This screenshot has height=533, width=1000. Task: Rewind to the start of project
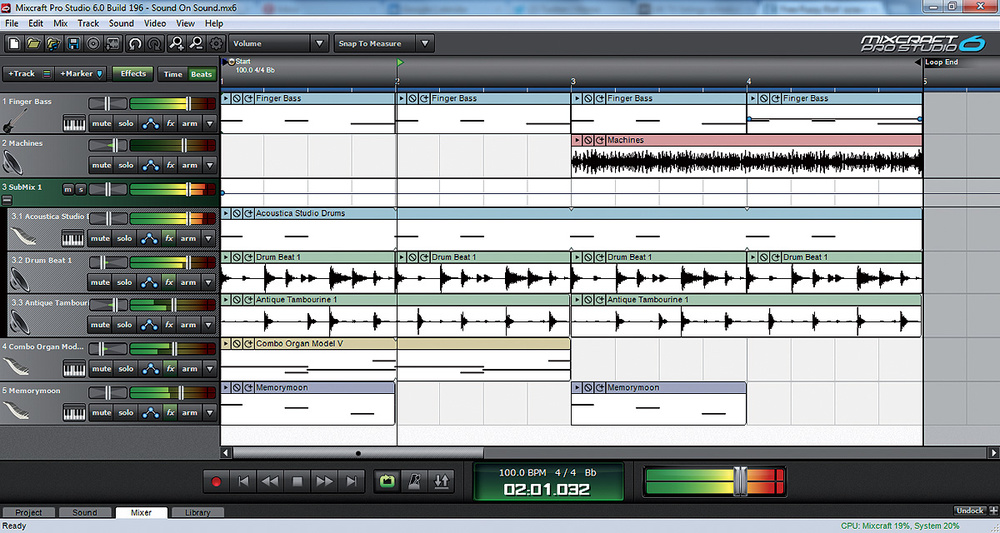click(x=243, y=481)
